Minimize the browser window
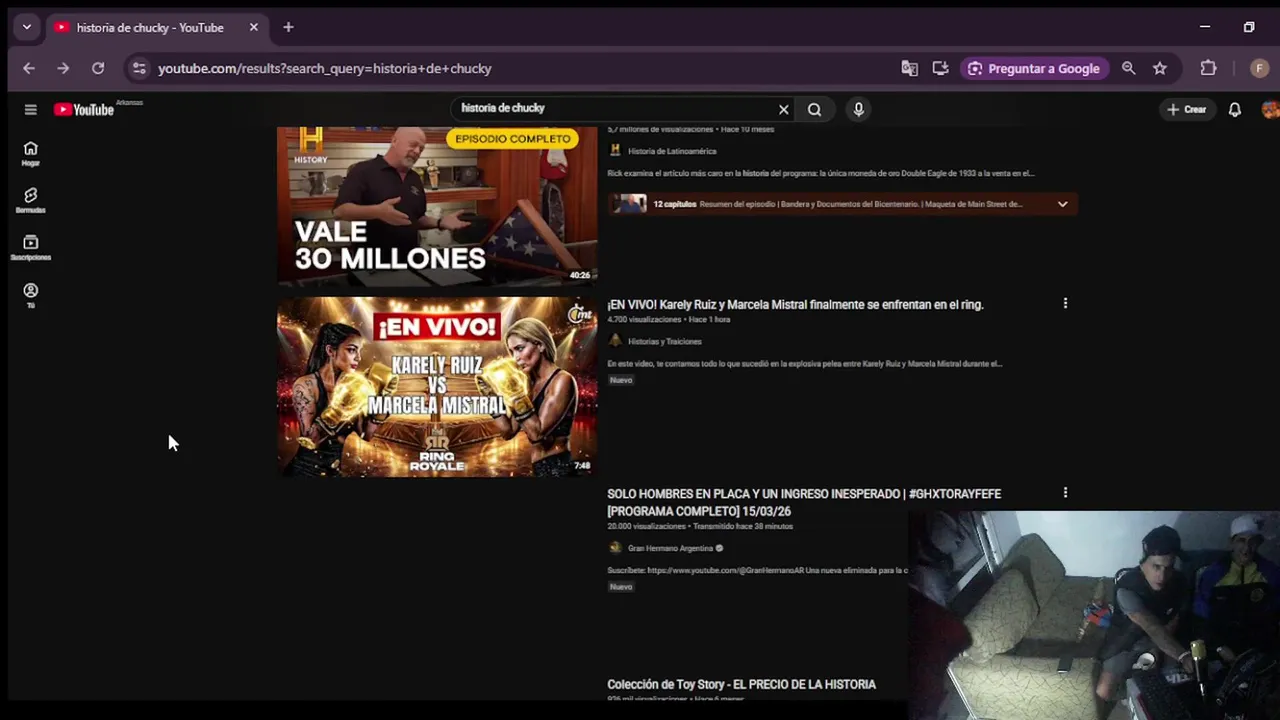This screenshot has height=720, width=1280. (x=1205, y=27)
